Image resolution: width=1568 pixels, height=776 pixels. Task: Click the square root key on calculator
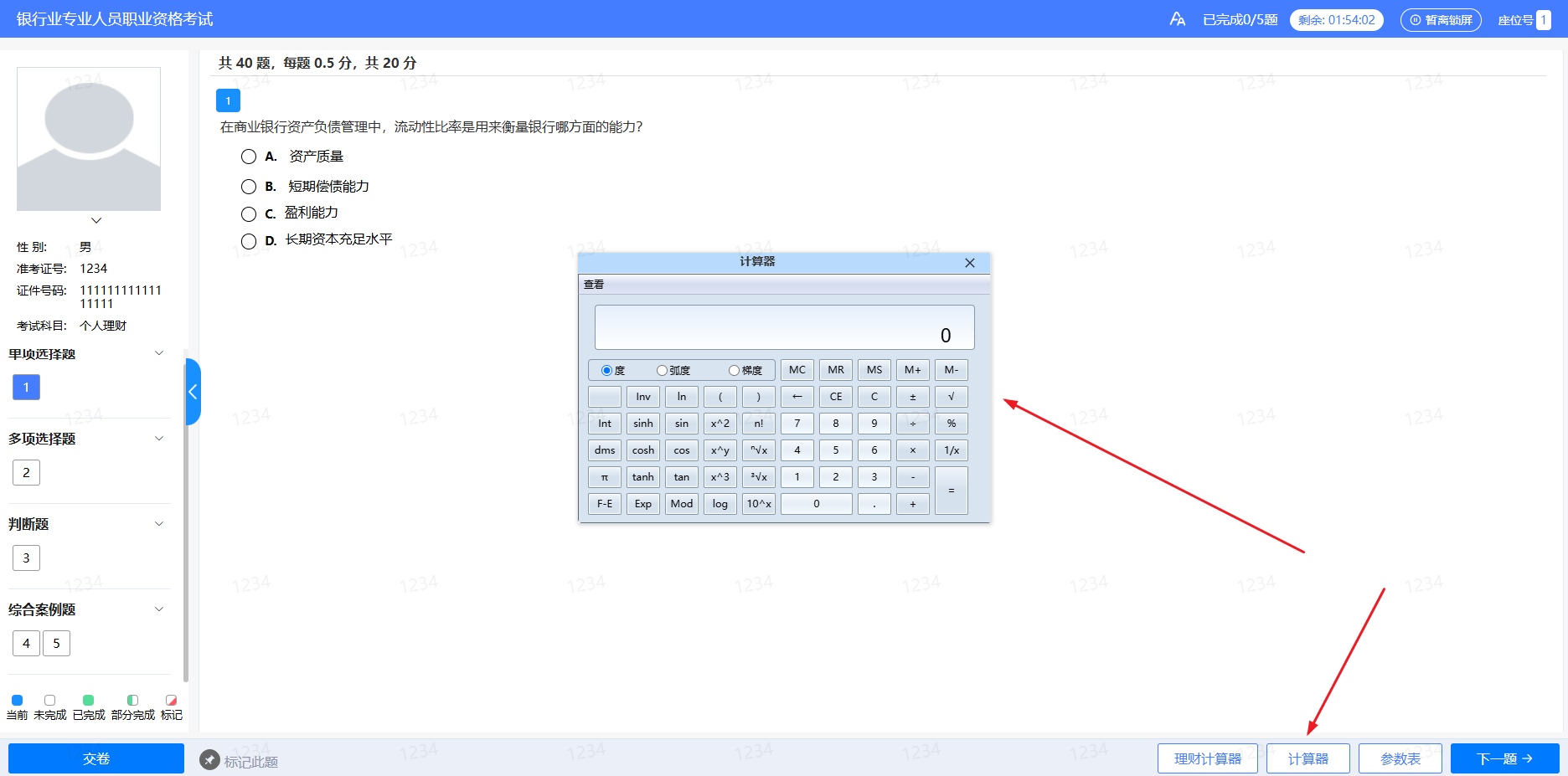(952, 397)
